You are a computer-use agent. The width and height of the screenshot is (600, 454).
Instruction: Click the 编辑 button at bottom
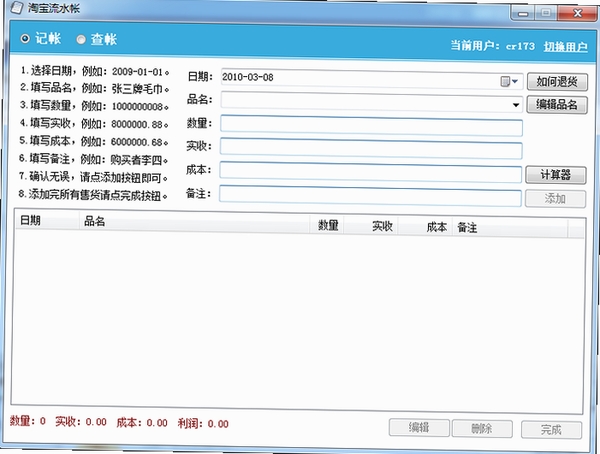tap(419, 427)
